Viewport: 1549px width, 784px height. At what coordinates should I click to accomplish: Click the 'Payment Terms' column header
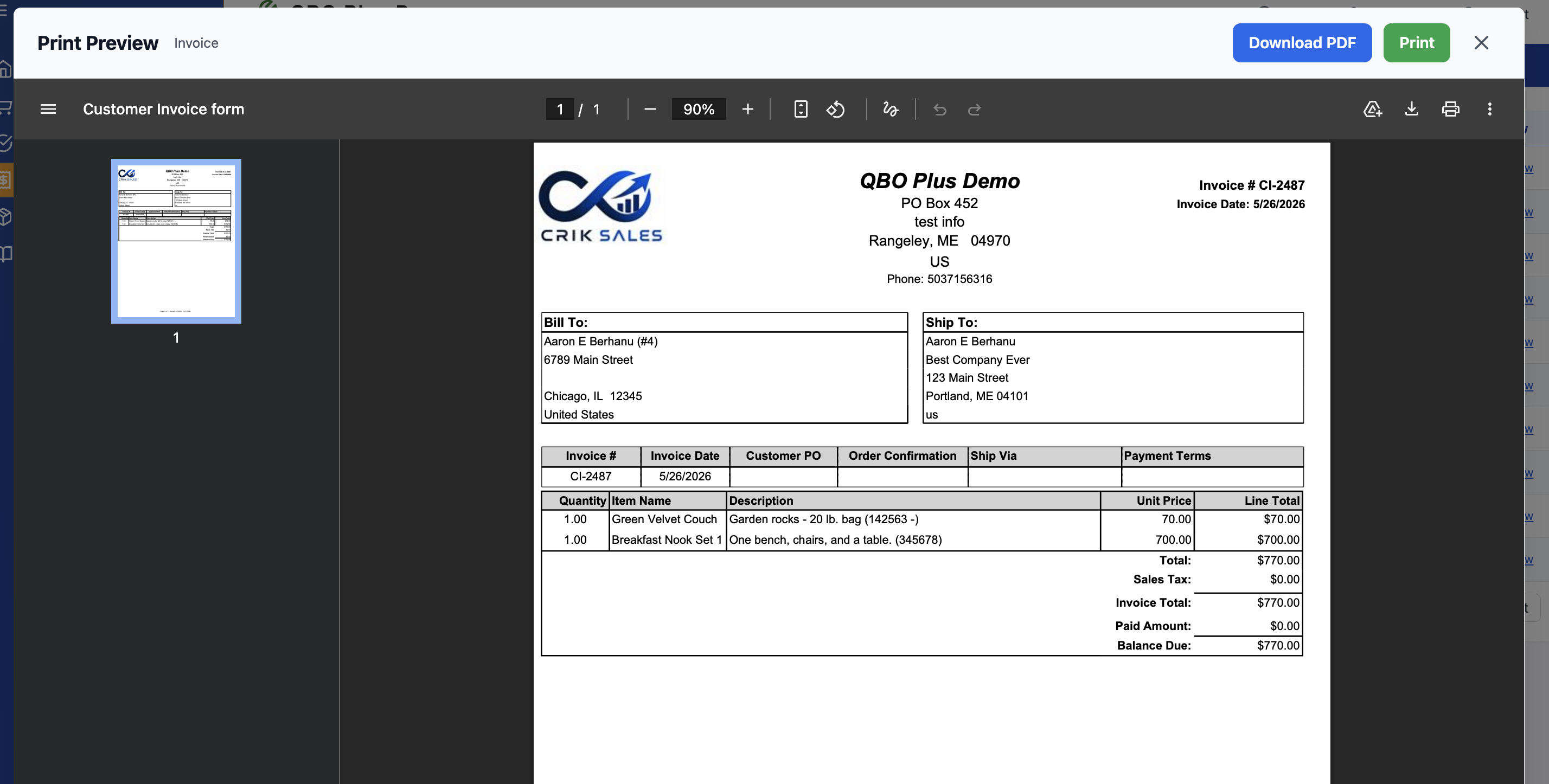coord(1212,456)
